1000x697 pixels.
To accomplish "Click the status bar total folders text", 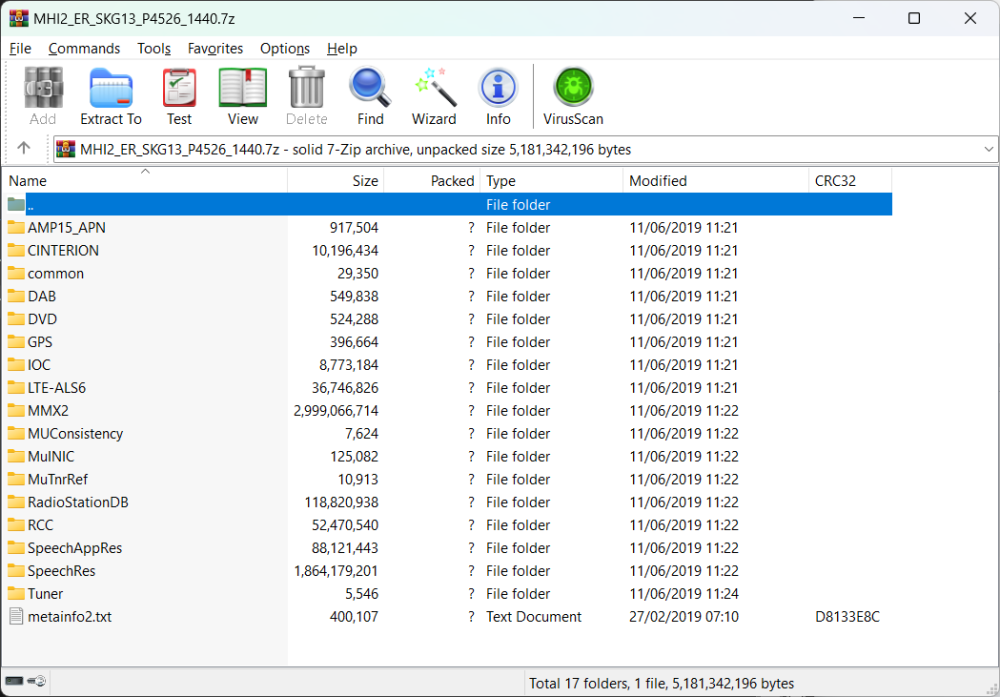I will coord(661,684).
